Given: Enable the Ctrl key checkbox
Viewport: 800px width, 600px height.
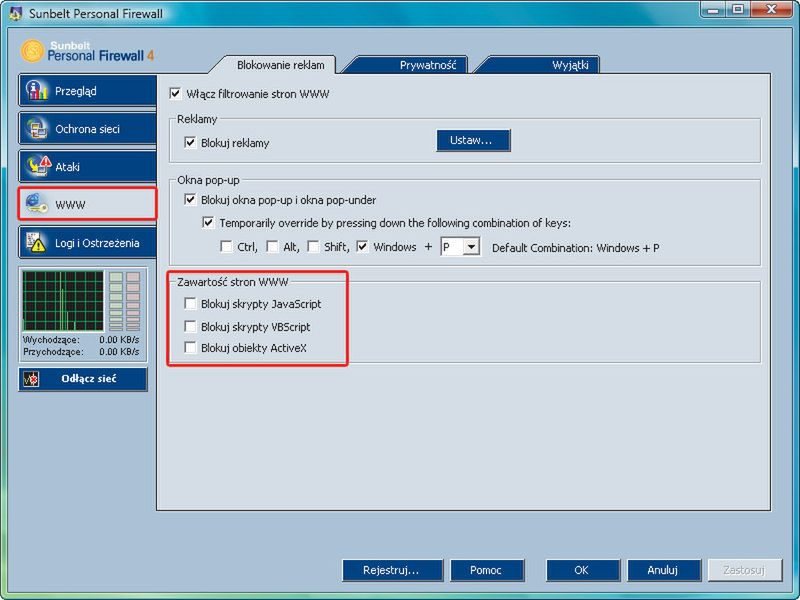Looking at the screenshot, I should [x=226, y=247].
